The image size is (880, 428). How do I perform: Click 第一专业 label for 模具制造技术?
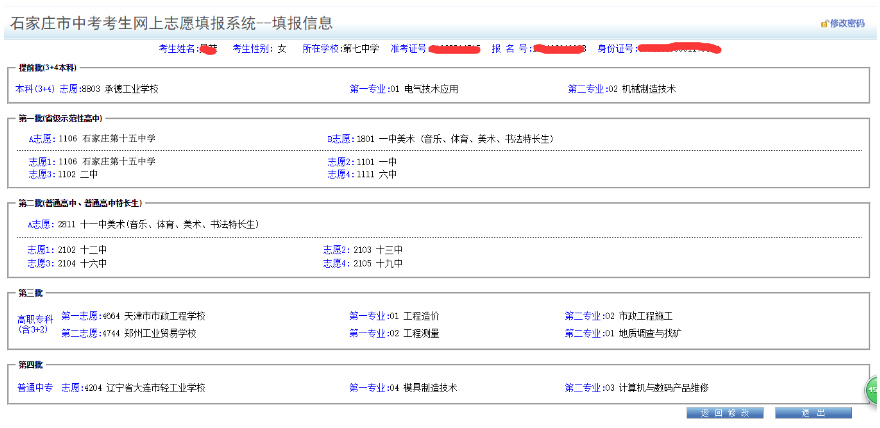pyautogui.click(x=367, y=387)
